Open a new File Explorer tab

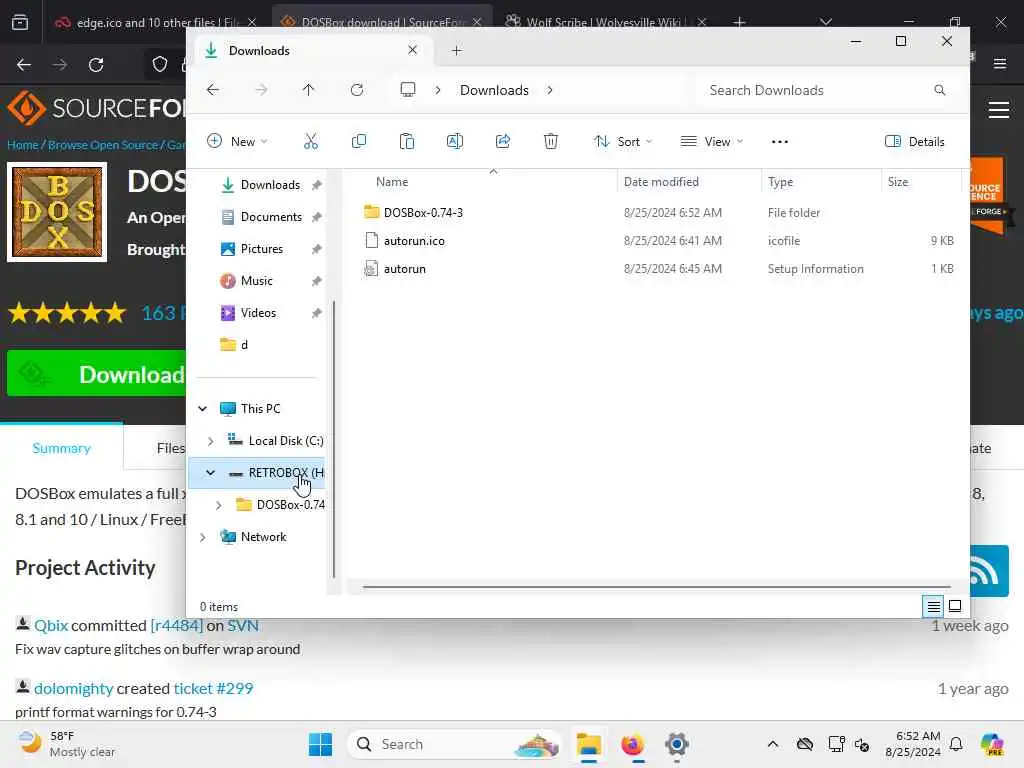456,50
